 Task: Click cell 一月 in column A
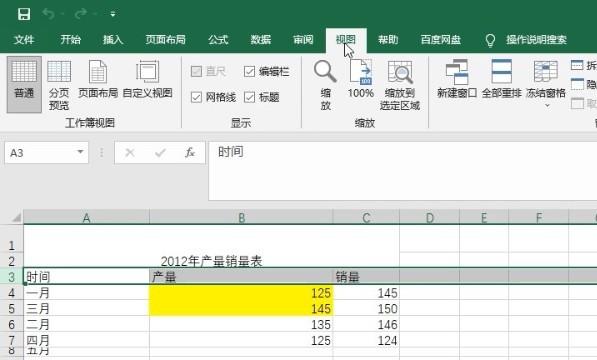86,293
